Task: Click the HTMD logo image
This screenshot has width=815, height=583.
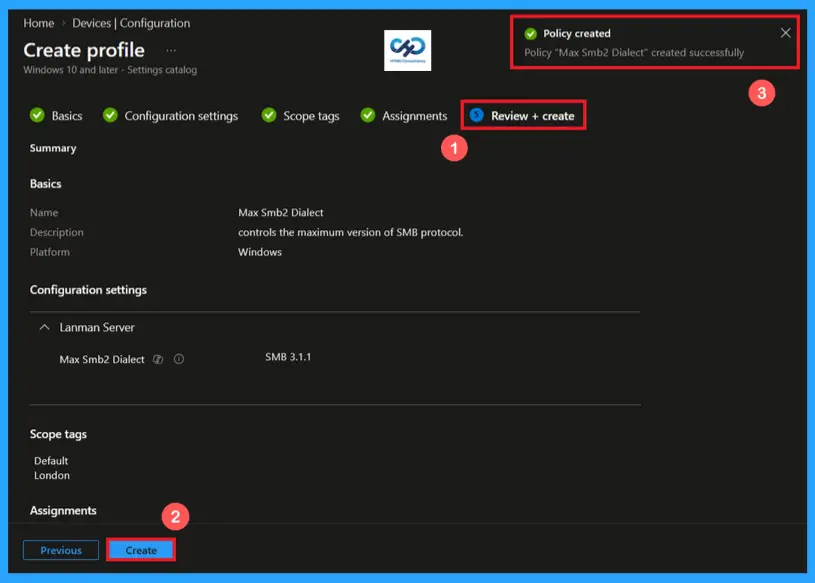Action: (408, 50)
